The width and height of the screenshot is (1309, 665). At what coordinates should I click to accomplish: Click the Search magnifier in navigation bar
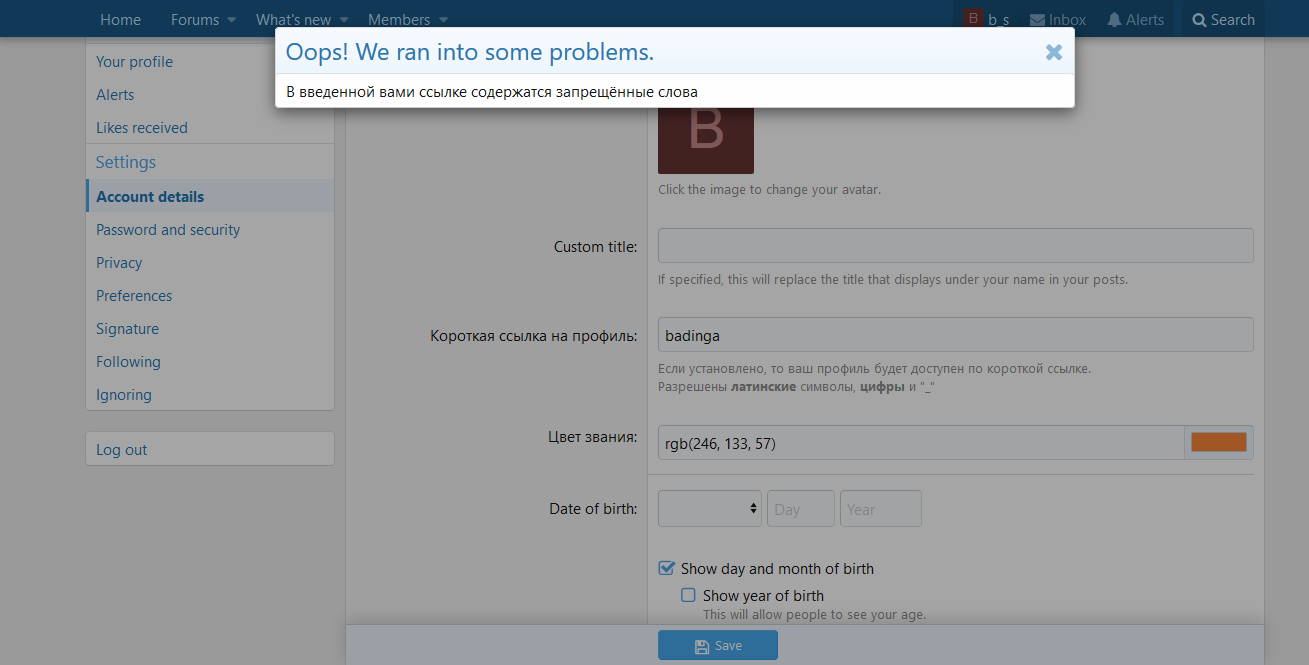click(x=1199, y=20)
